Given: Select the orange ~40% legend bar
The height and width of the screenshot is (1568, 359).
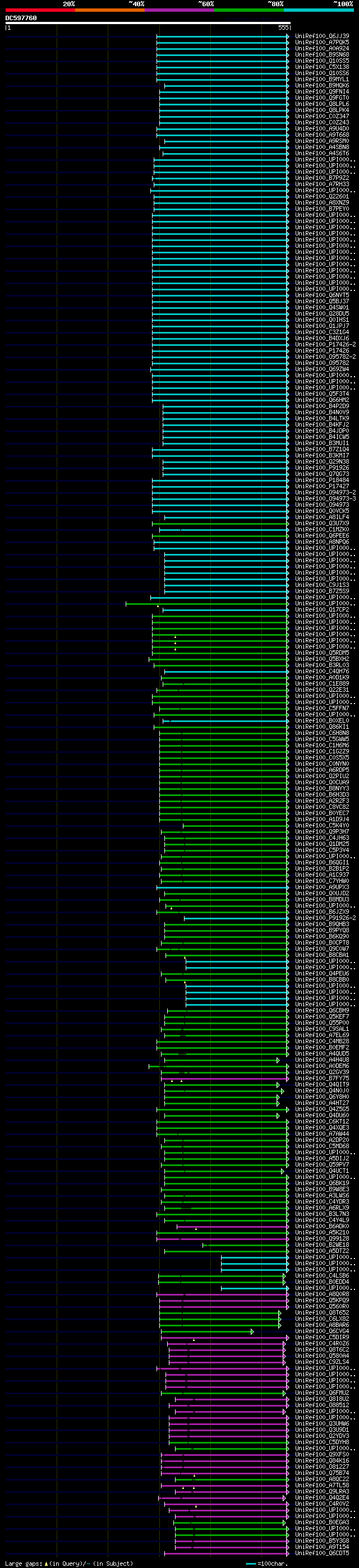Looking at the screenshot, I should coord(110,10).
